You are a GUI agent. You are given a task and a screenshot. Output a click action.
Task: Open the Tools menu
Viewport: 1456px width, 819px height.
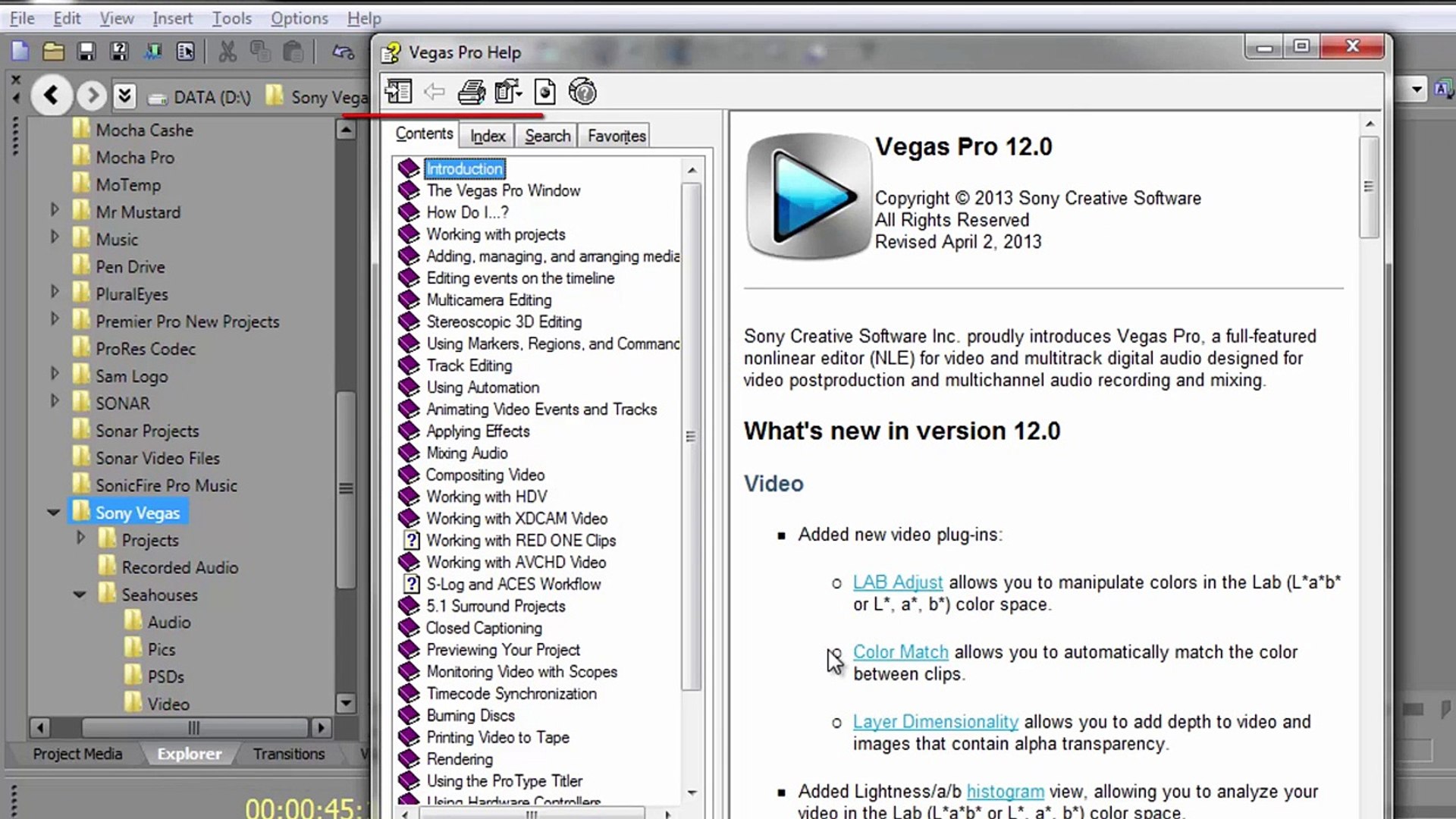point(231,18)
